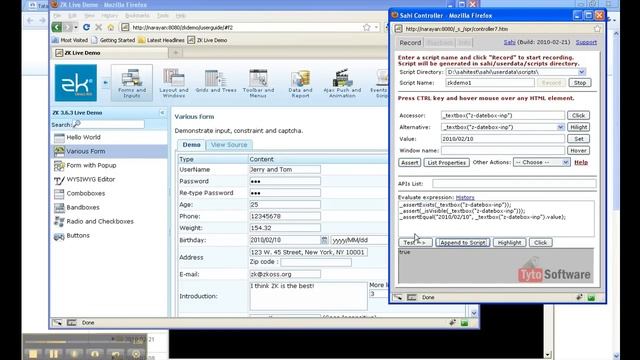Click the ZK logo image
Image resolution: width=640 pixels, height=360 pixels.
click(76, 83)
